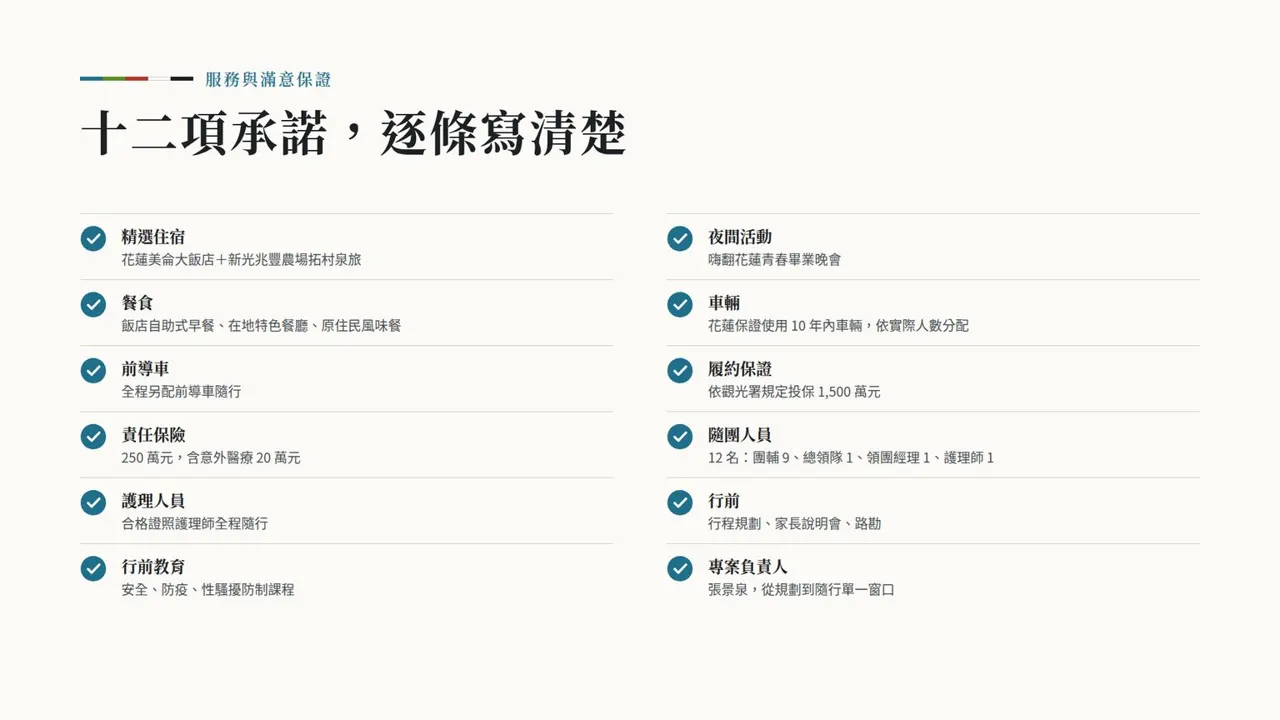Click the check icon beside 夜間活動
This screenshot has width=1280, height=720.
click(x=680, y=238)
